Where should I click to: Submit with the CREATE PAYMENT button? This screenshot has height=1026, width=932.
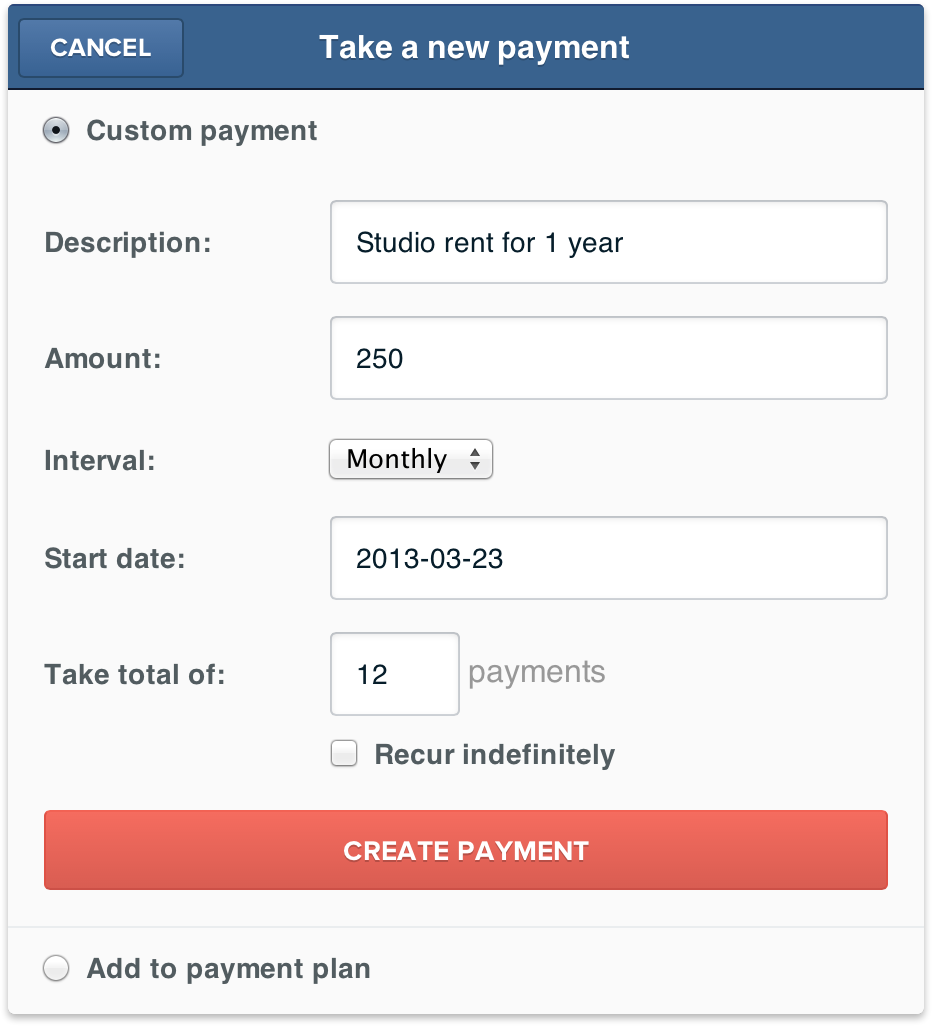pyautogui.click(x=466, y=850)
